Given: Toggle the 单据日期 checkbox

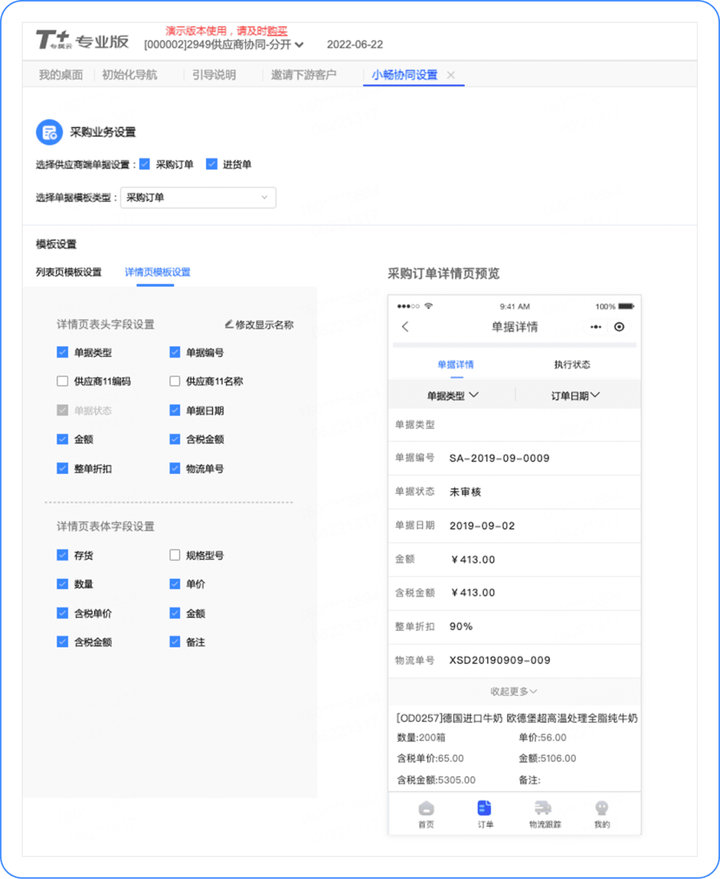Looking at the screenshot, I should point(174,410).
